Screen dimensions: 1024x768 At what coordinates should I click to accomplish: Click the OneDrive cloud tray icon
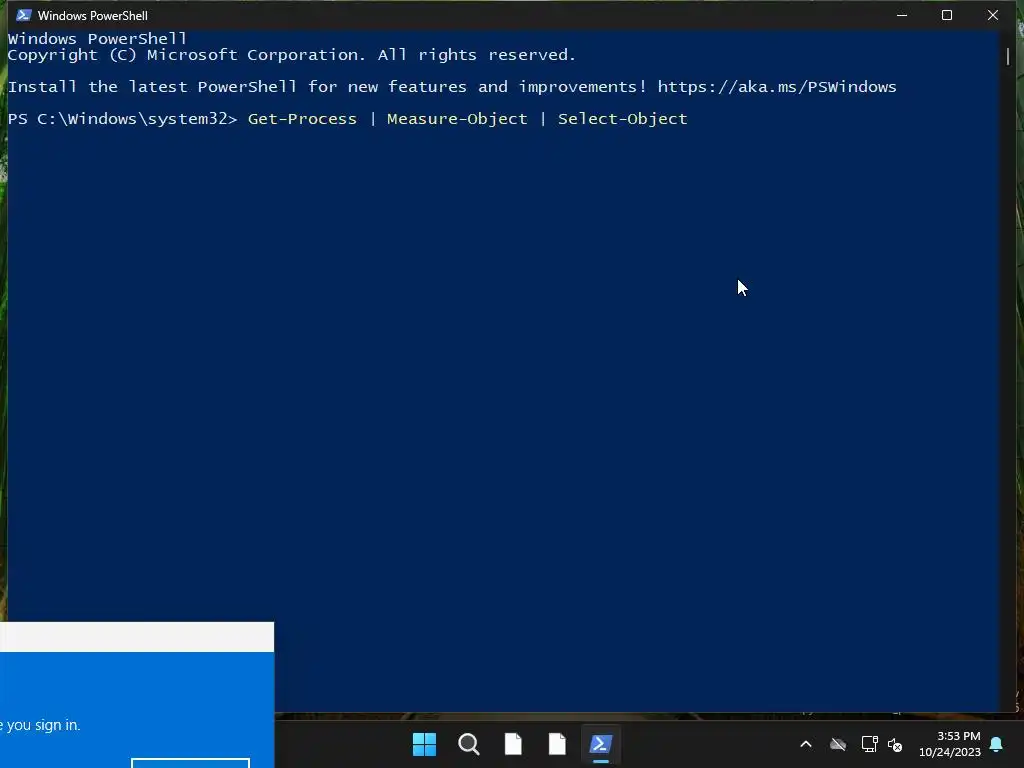pyautogui.click(x=838, y=744)
